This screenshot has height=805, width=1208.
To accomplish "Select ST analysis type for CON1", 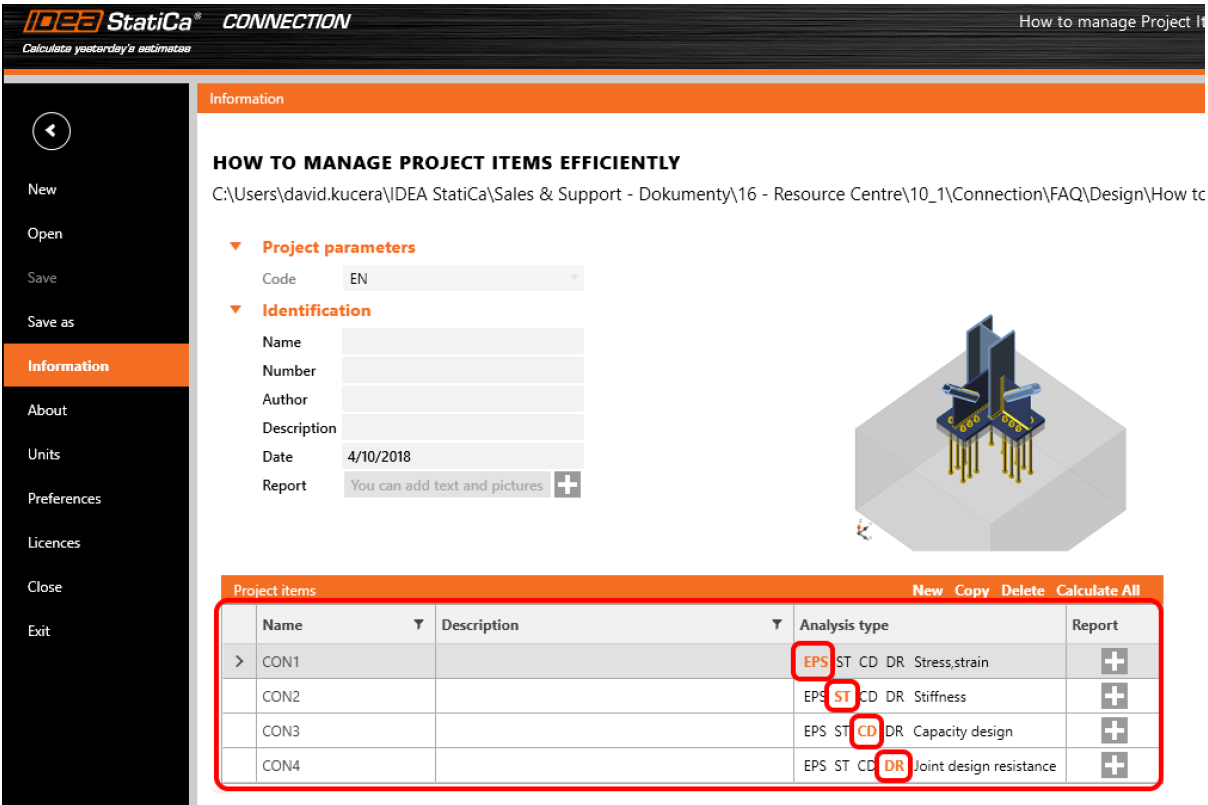I will point(843,661).
